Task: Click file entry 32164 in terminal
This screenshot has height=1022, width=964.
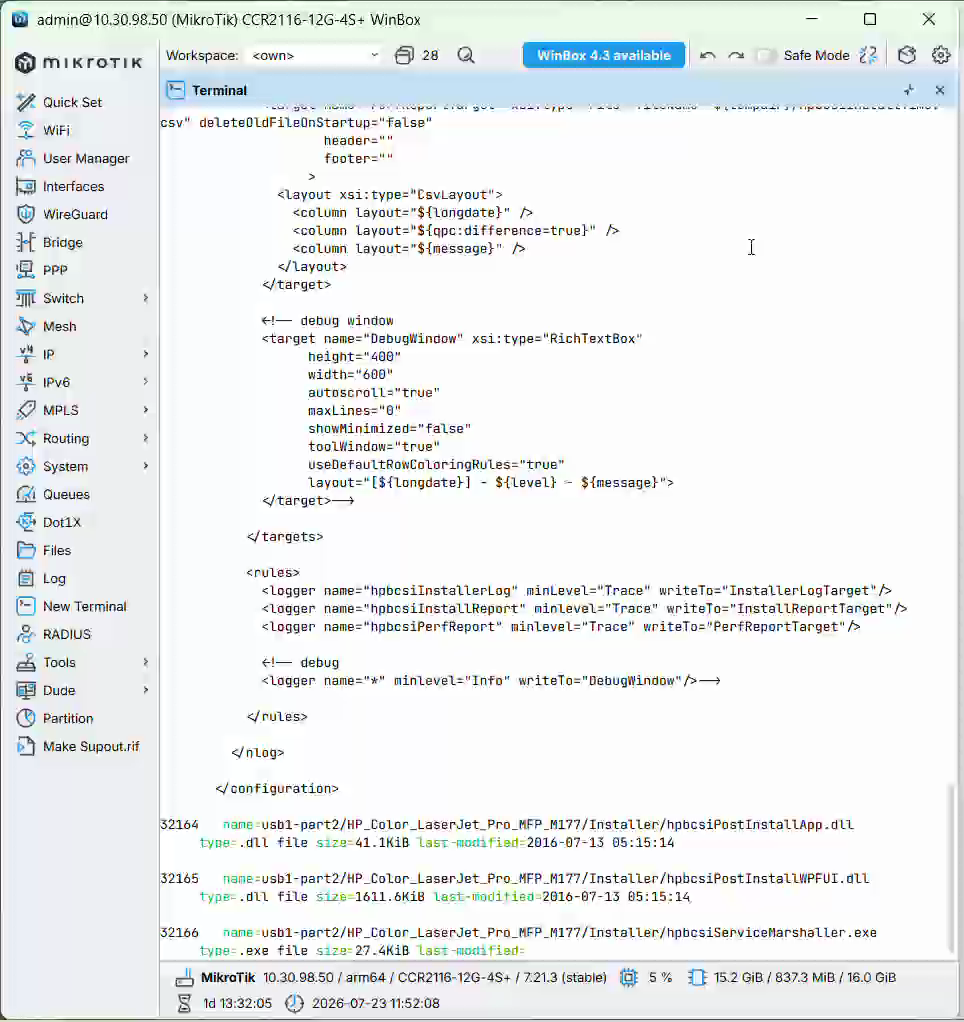Action: pyautogui.click(x=506, y=834)
